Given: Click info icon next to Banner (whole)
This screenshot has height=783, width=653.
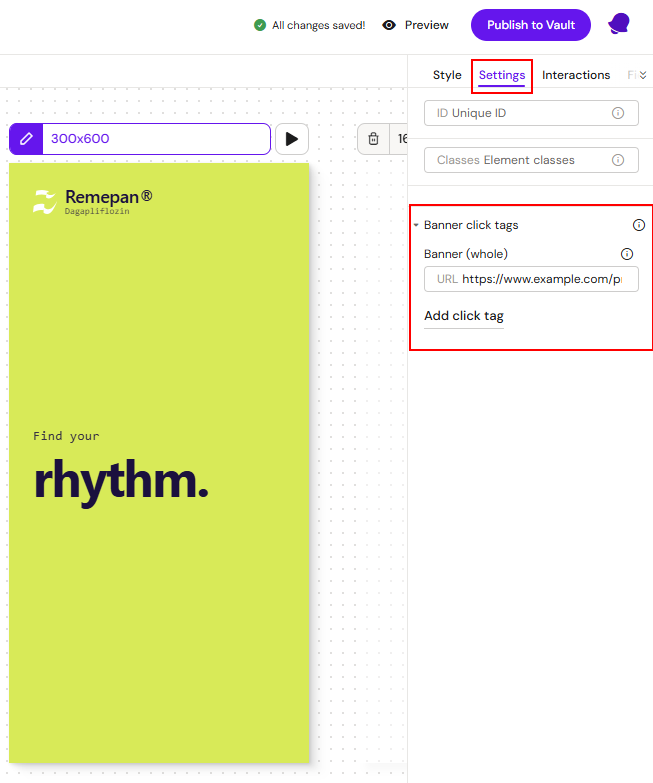Looking at the screenshot, I should [x=627, y=254].
